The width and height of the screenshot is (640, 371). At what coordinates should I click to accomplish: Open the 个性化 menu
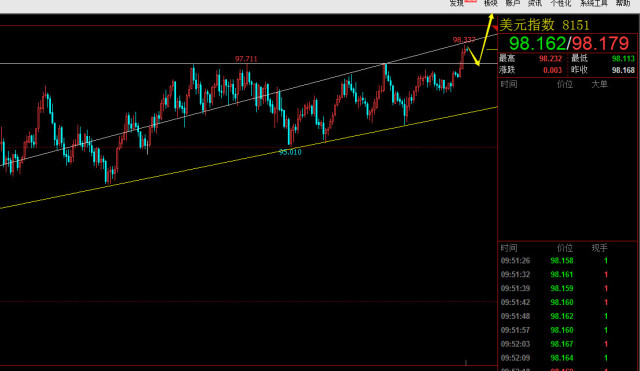tap(561, 3)
